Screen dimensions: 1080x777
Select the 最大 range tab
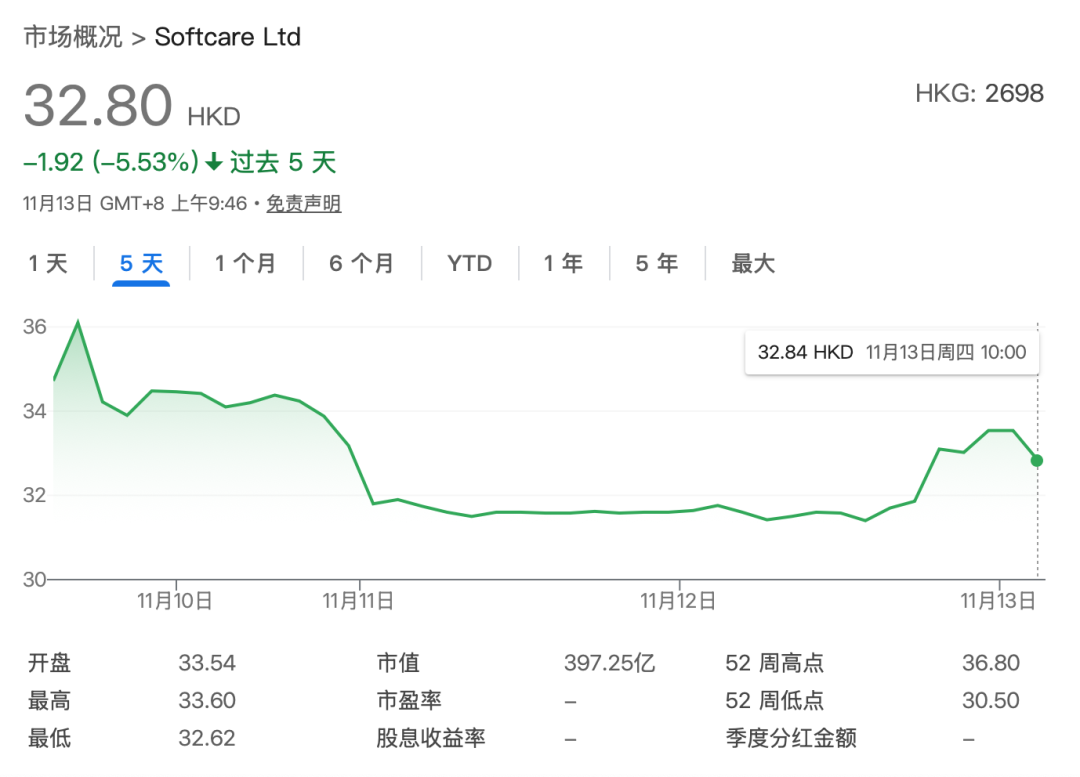click(753, 264)
